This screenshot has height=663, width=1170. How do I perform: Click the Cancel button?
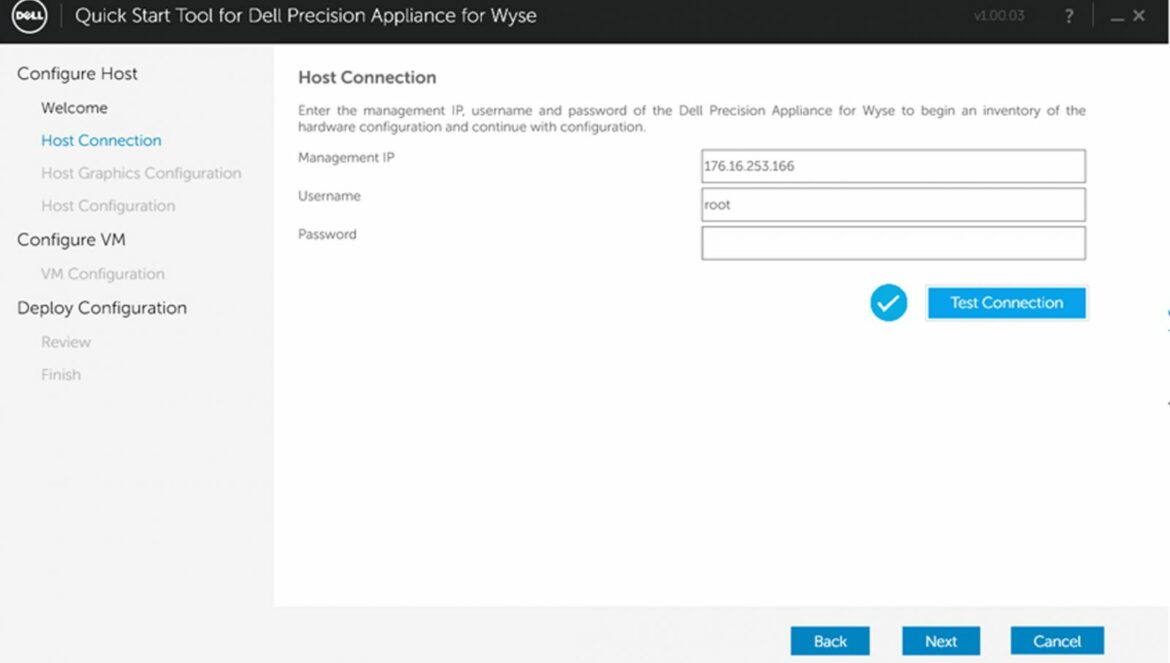click(1057, 641)
